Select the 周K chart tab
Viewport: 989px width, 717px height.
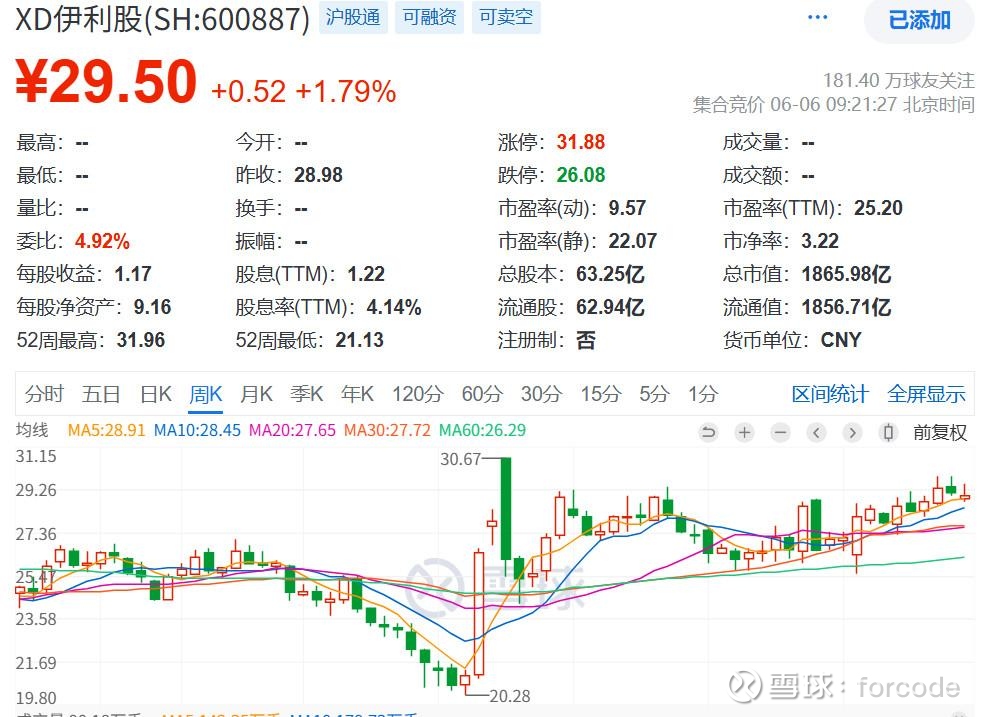pyautogui.click(x=206, y=394)
